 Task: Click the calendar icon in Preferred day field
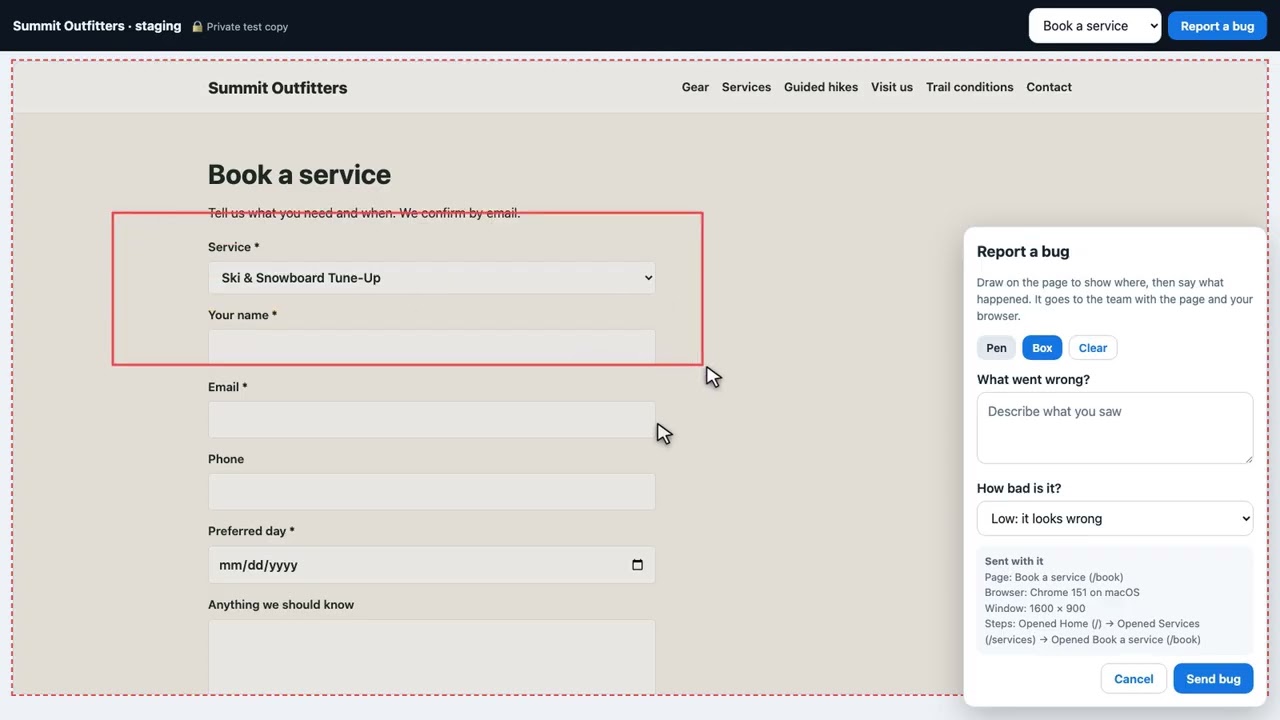637,565
